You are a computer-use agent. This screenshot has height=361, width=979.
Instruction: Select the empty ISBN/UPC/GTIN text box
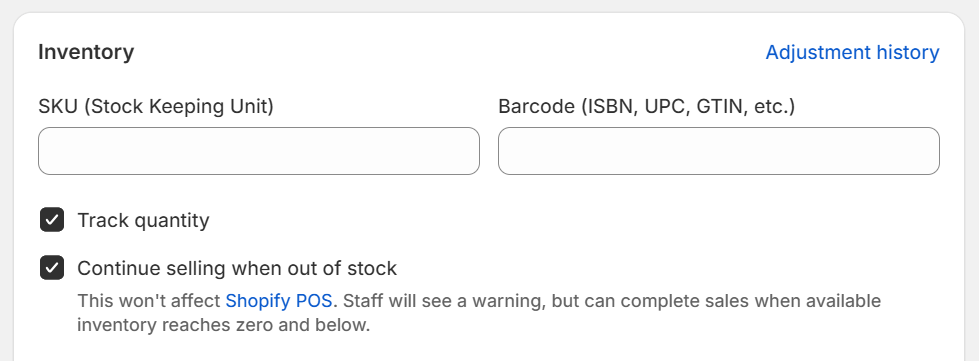pyautogui.click(x=719, y=151)
